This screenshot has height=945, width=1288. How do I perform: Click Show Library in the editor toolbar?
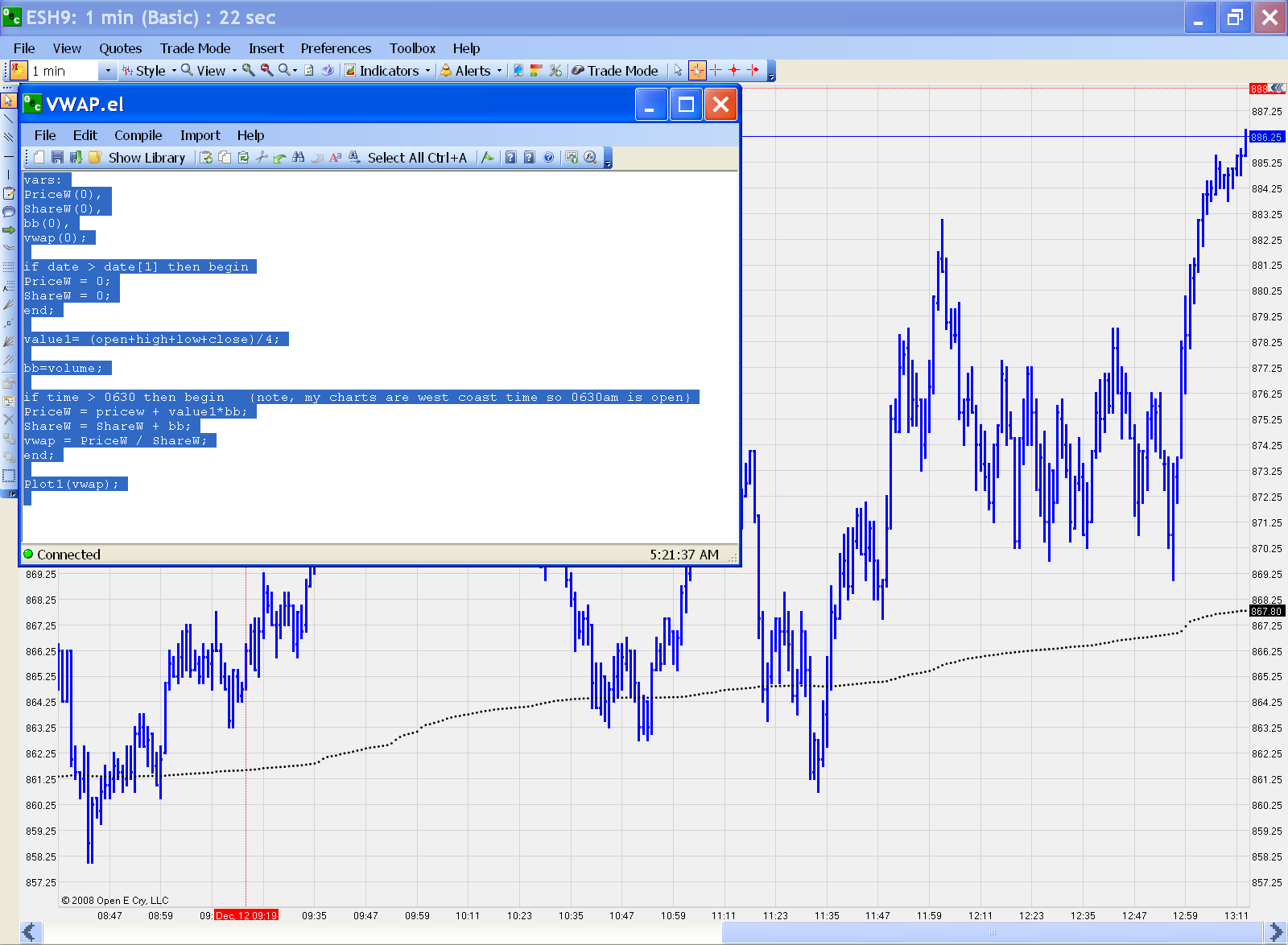click(147, 158)
